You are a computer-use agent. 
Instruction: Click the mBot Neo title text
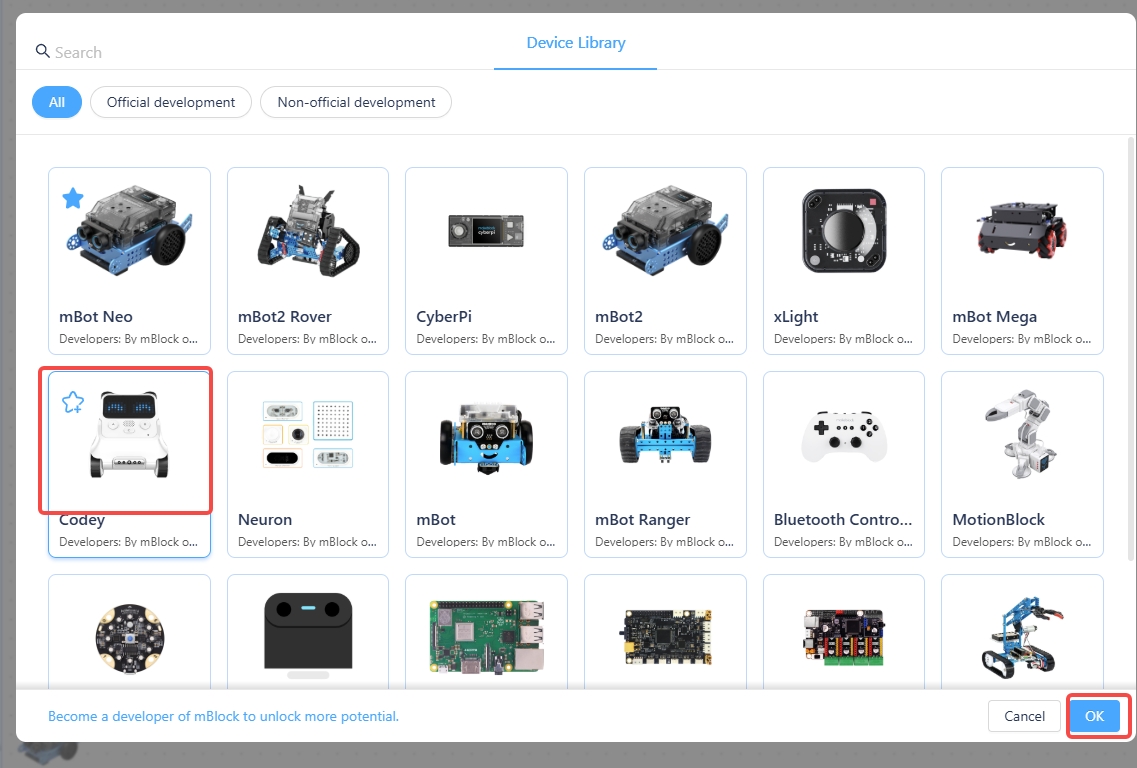pos(96,317)
